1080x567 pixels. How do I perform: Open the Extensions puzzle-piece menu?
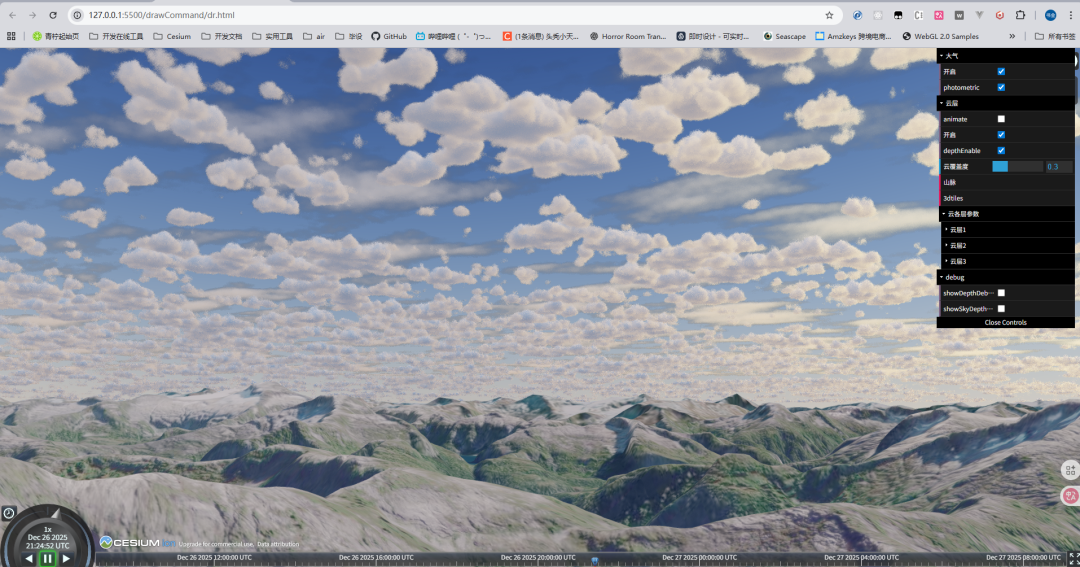pos(1020,14)
